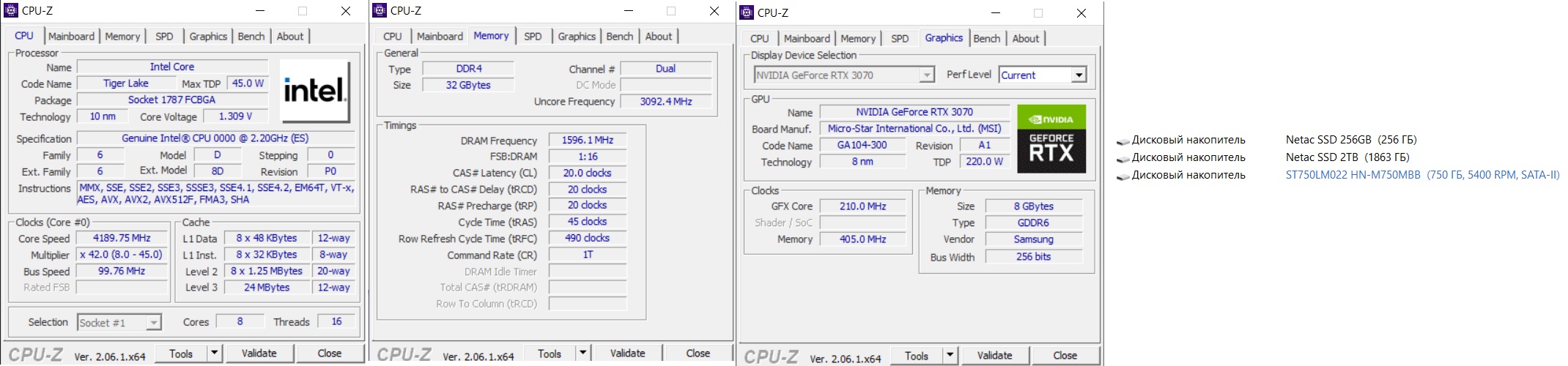Image resolution: width=1568 pixels, height=366 pixels.
Task: Open the About tab in the Memory window
Action: [659, 36]
